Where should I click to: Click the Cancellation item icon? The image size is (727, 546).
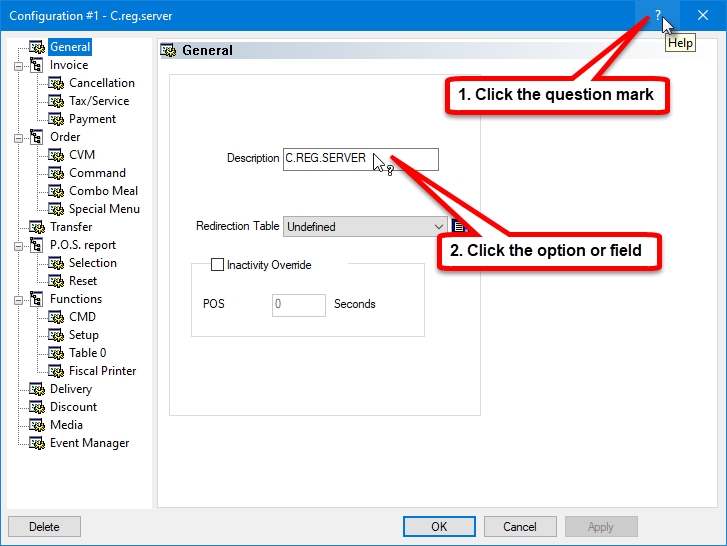click(56, 83)
